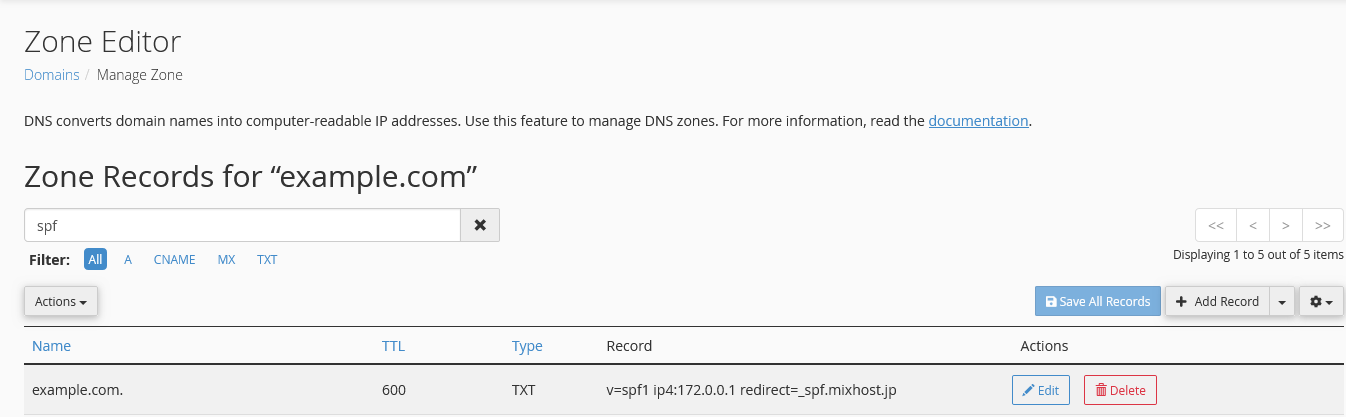
Task: Delete the example.com SPF record
Action: 1120,390
